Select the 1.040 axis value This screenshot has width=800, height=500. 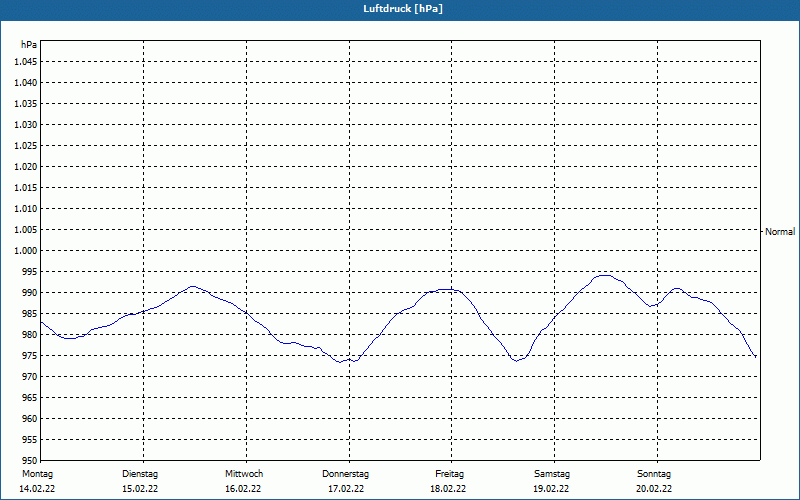(x=26, y=83)
